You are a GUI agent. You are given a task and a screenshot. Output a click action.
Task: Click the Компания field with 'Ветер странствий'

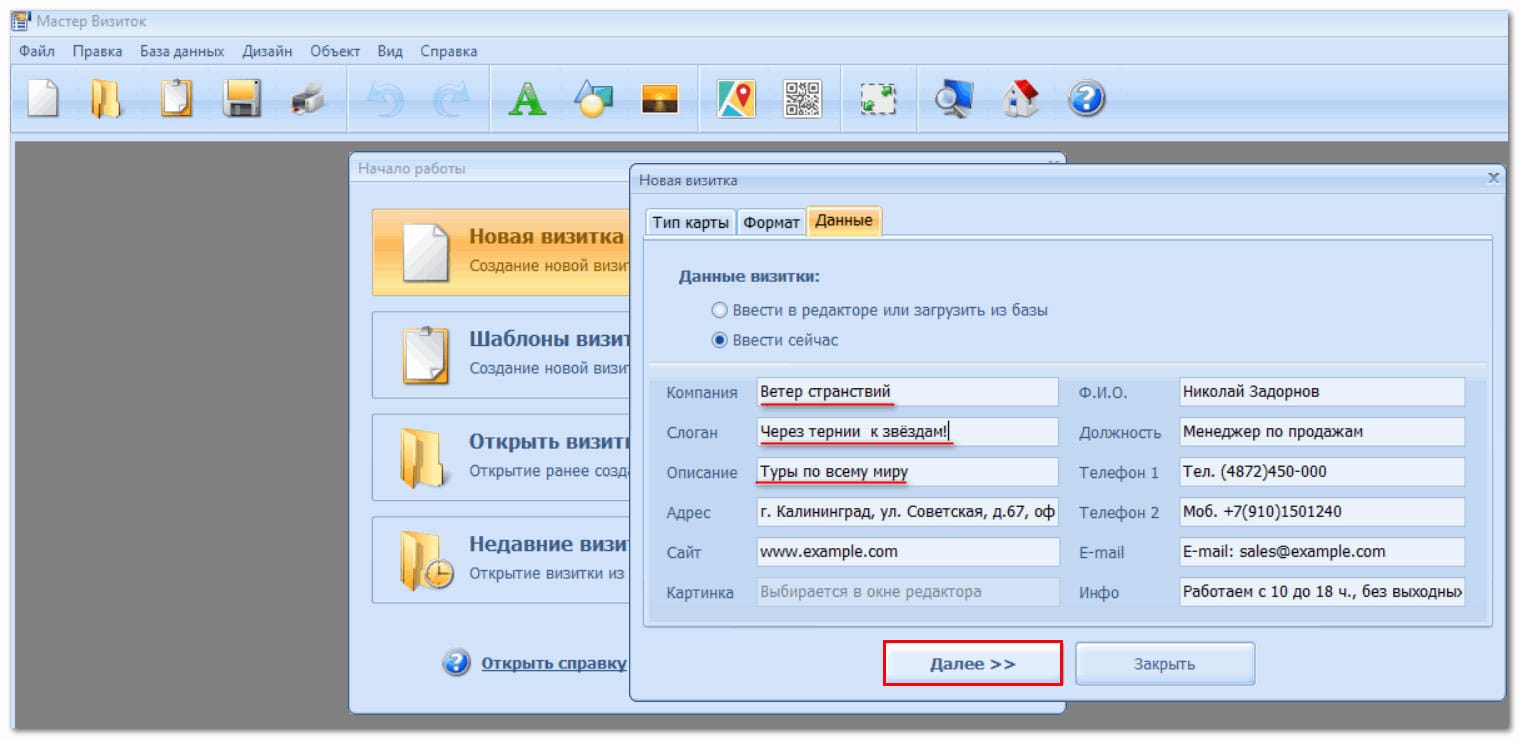click(x=907, y=392)
